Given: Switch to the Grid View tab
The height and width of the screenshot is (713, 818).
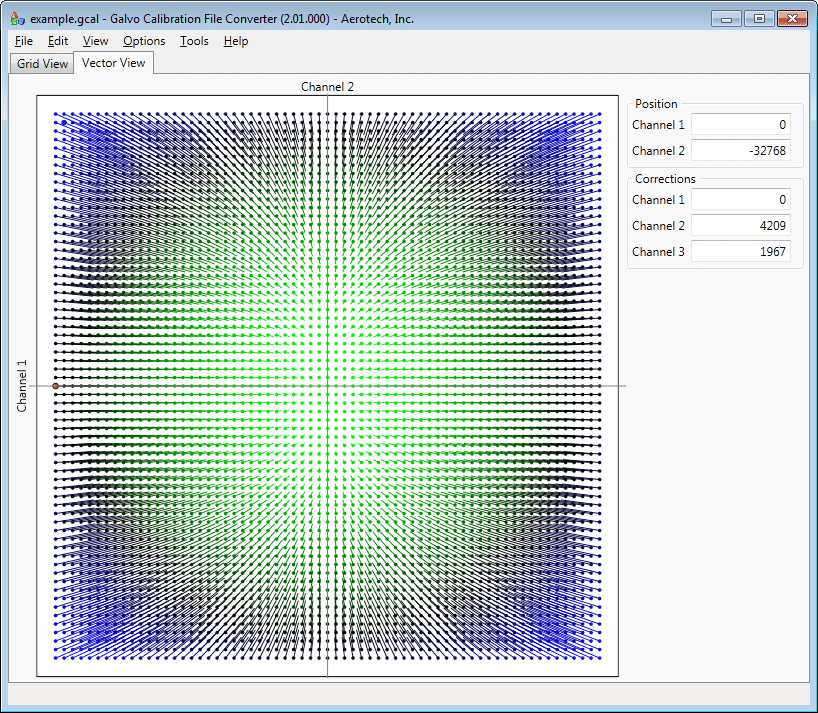Looking at the screenshot, I should click(42, 64).
